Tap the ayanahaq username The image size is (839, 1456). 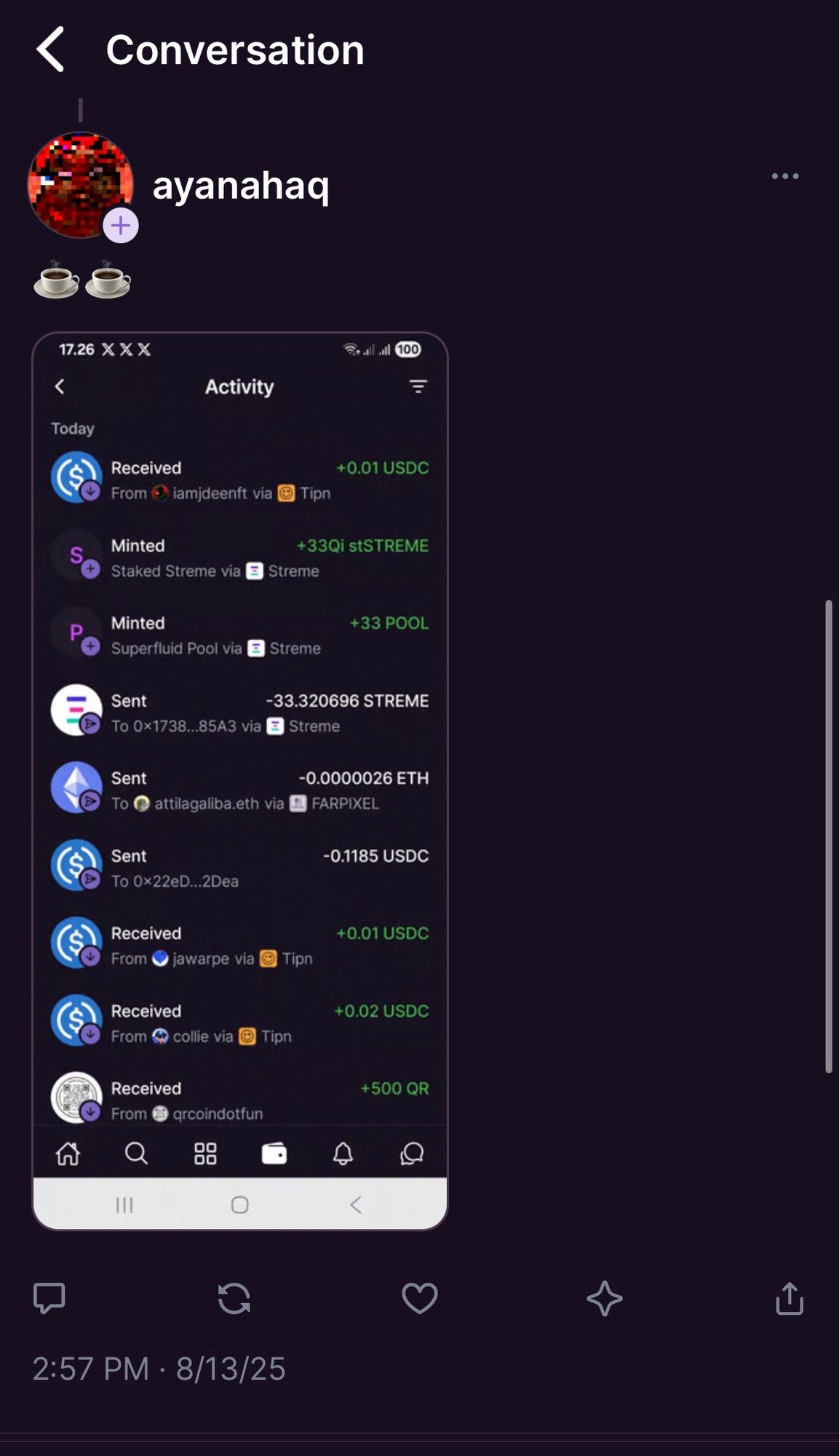tap(241, 186)
